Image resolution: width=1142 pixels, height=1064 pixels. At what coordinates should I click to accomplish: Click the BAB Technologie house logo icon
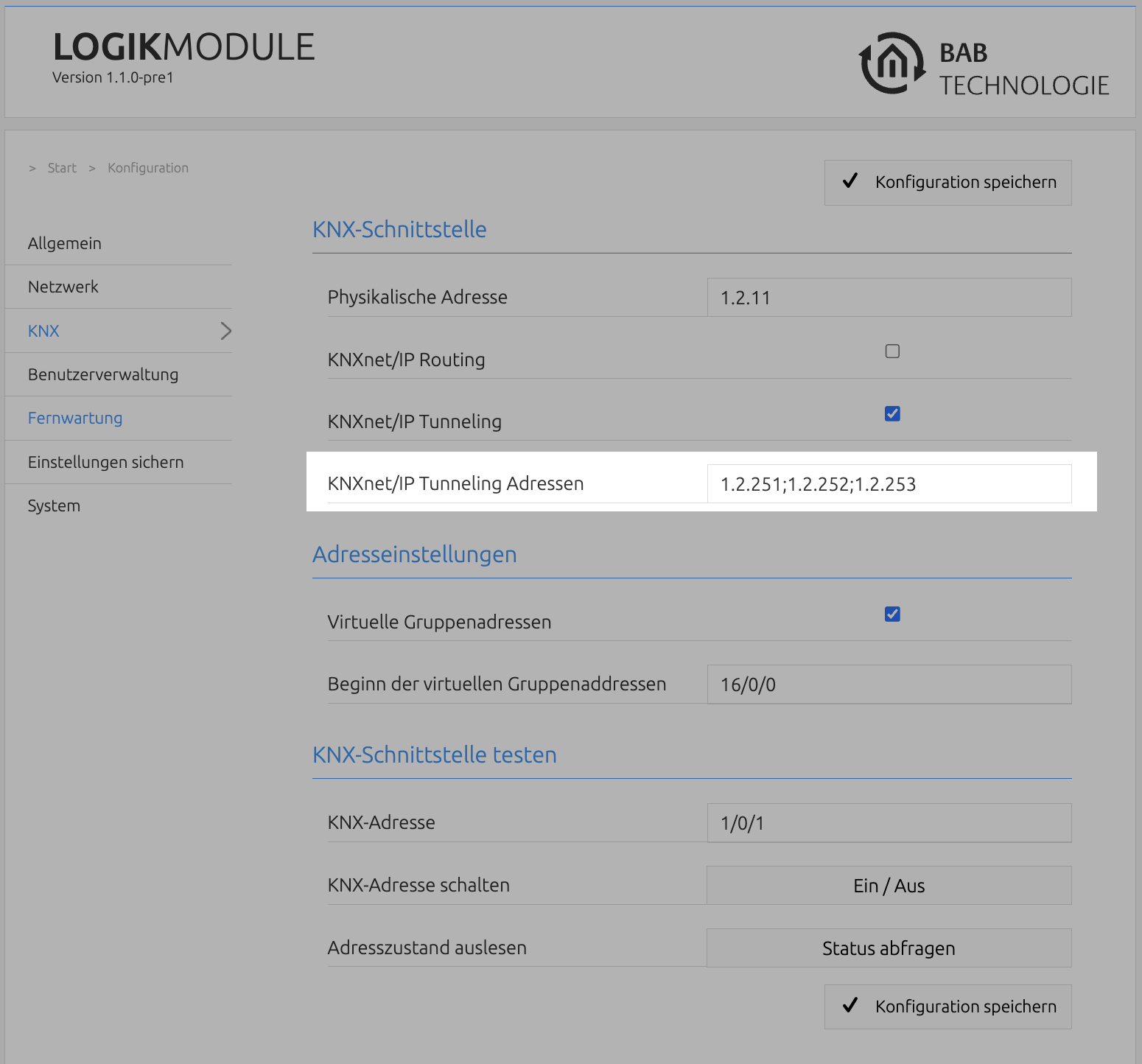891,63
